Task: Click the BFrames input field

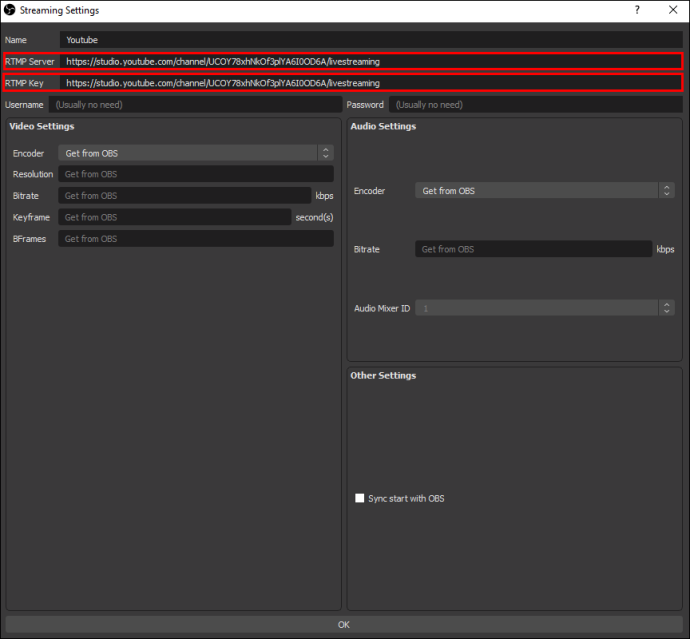Action: tap(196, 239)
